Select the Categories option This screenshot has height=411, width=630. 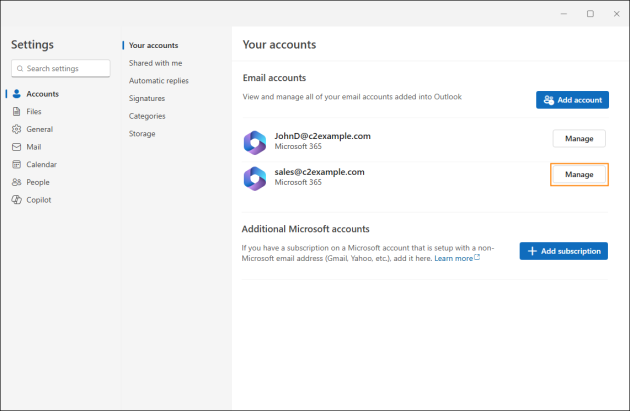(147, 116)
